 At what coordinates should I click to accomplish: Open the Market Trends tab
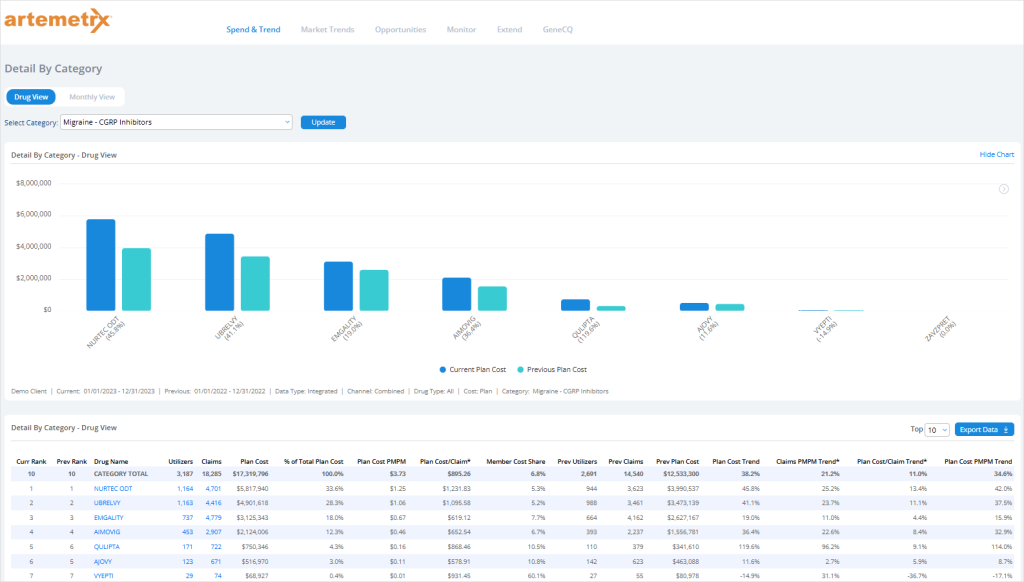[x=327, y=30]
